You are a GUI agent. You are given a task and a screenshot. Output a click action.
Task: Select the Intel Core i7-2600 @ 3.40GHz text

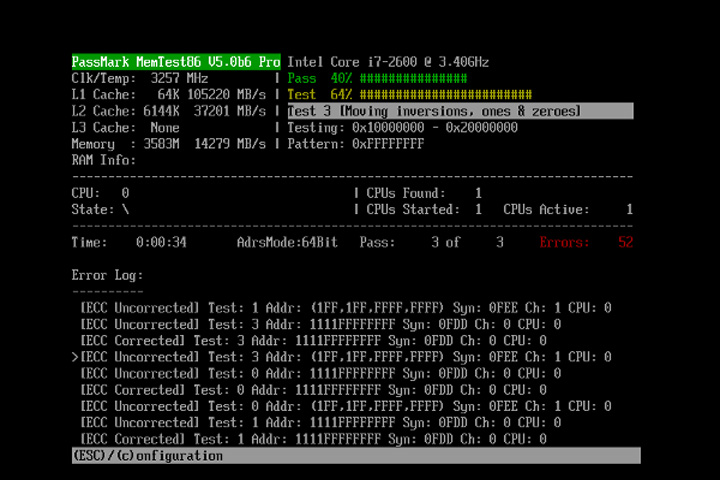click(388, 62)
